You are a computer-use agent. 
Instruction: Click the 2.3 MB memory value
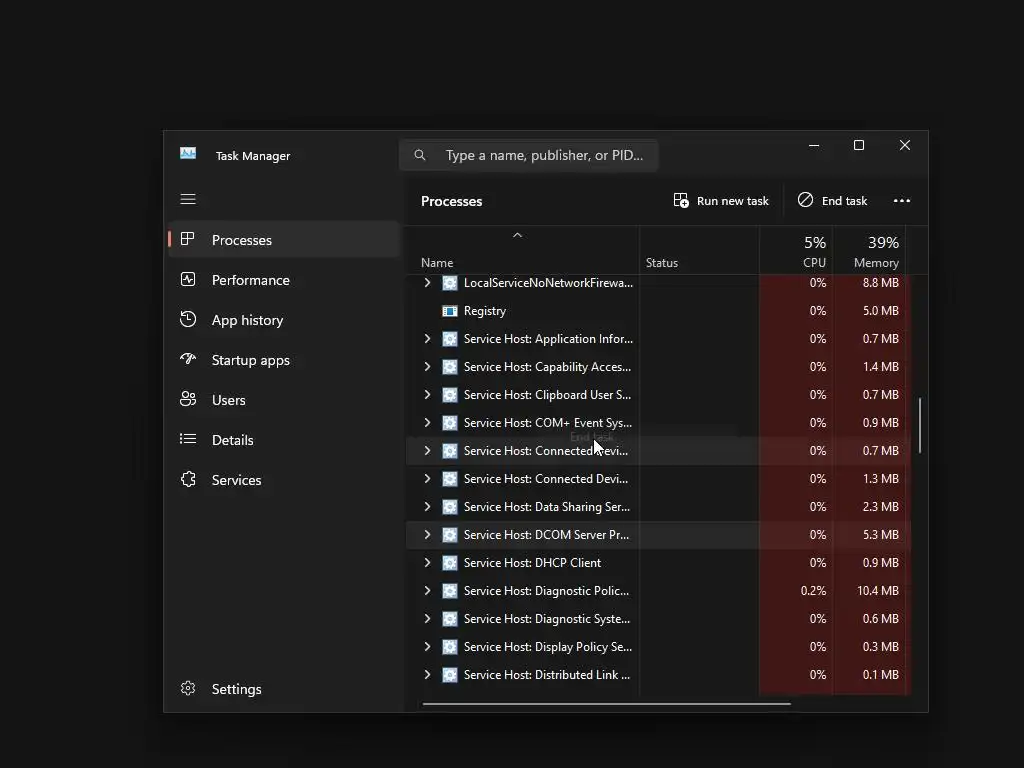point(880,507)
